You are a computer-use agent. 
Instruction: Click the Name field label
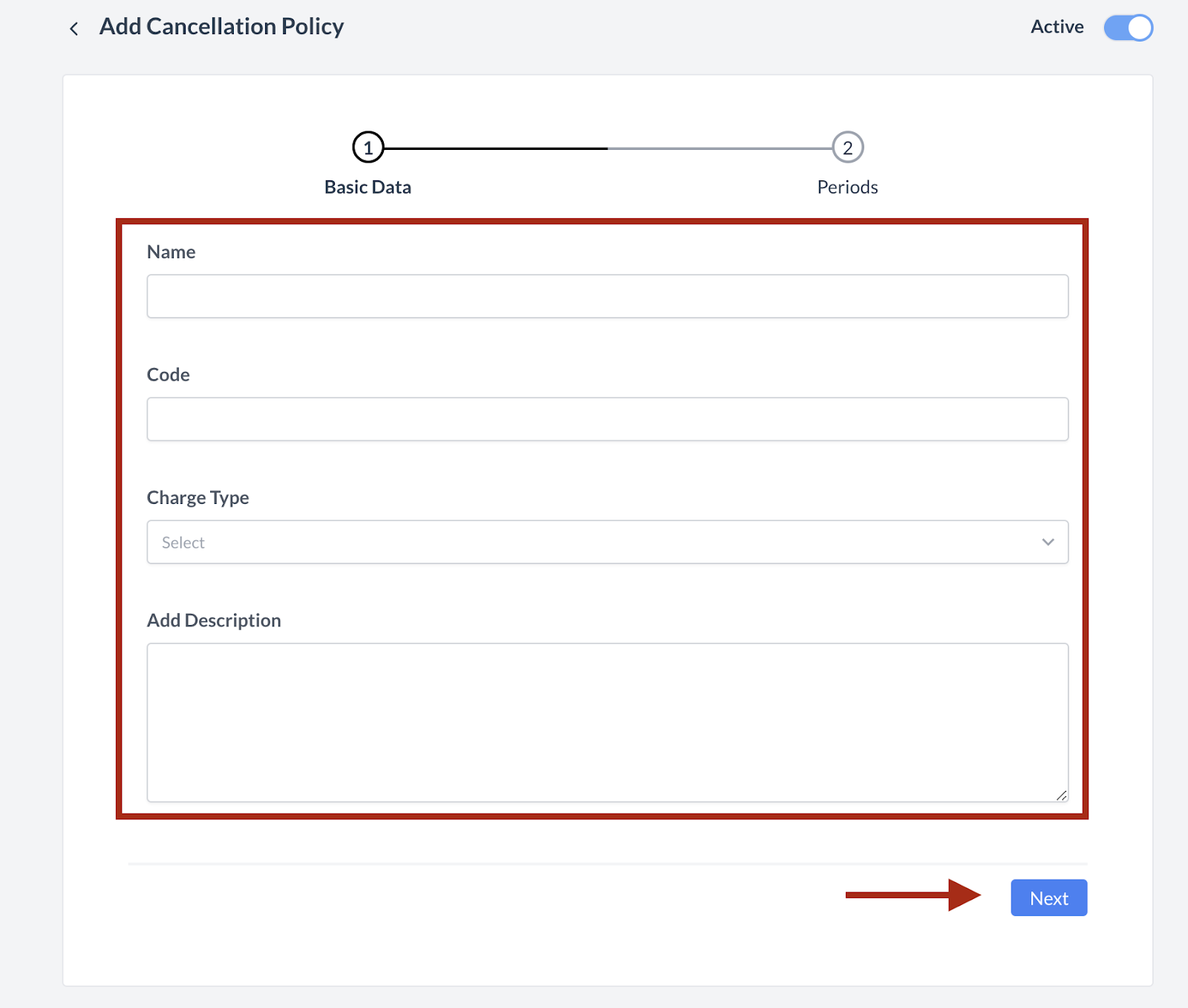[x=171, y=252]
